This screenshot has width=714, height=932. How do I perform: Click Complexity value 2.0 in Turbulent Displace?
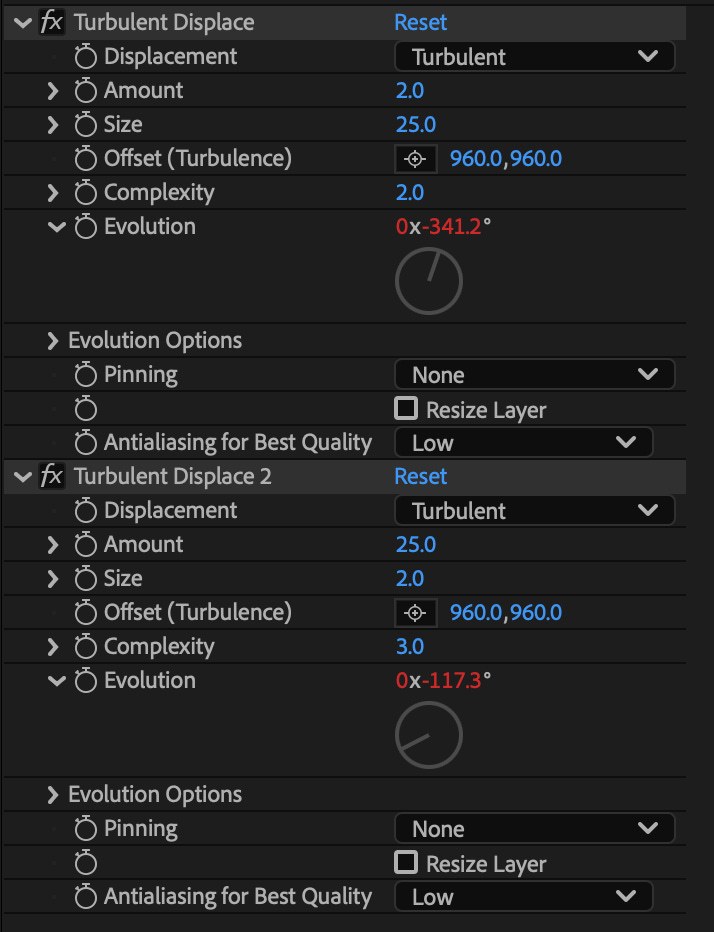tap(410, 193)
